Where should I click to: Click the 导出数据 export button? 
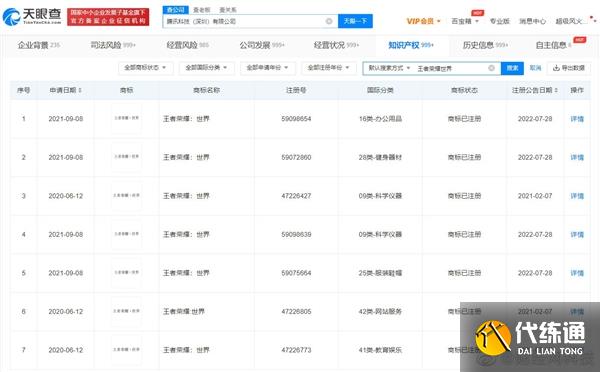coord(569,68)
